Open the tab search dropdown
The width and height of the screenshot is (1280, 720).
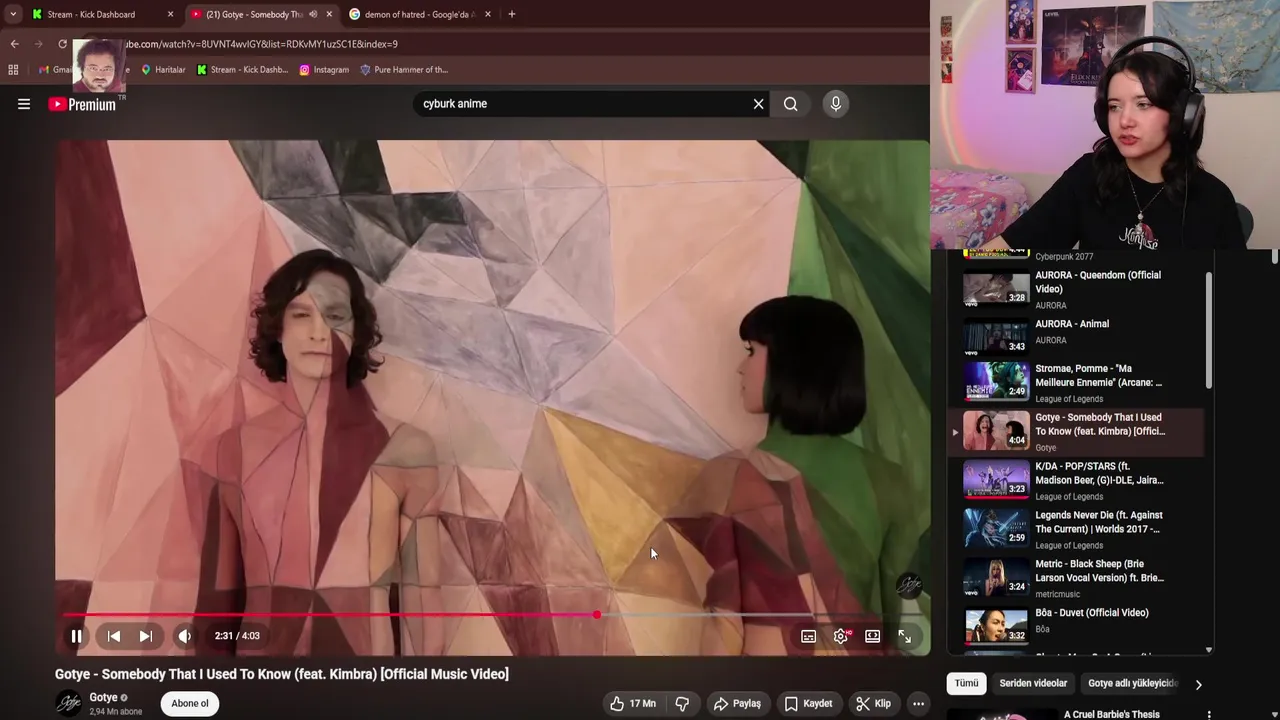point(12,14)
